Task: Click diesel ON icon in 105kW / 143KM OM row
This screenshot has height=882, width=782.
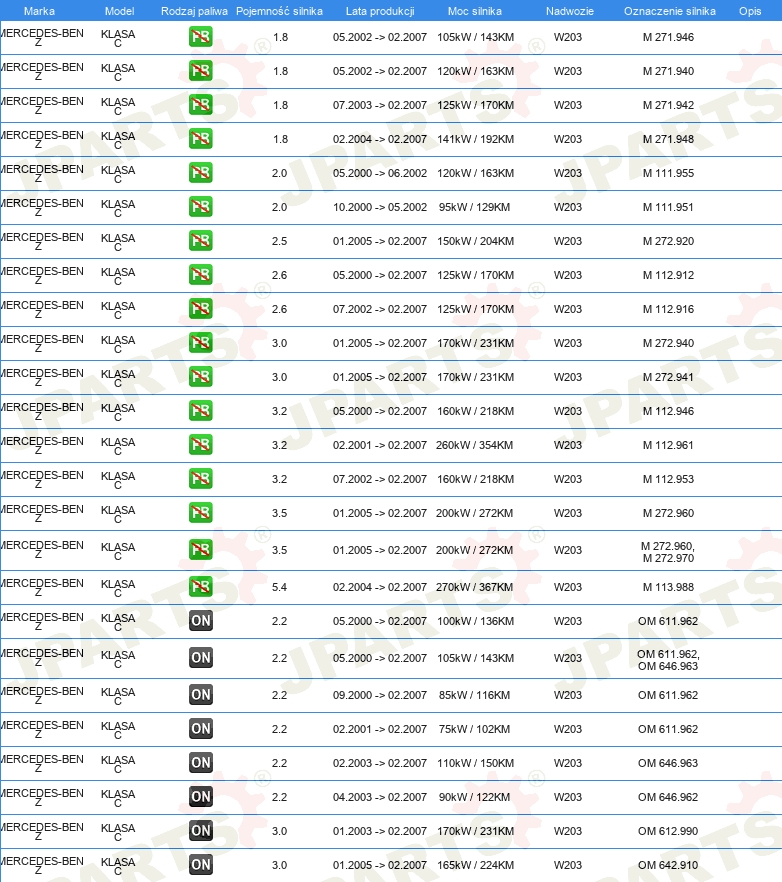Action: pos(201,658)
